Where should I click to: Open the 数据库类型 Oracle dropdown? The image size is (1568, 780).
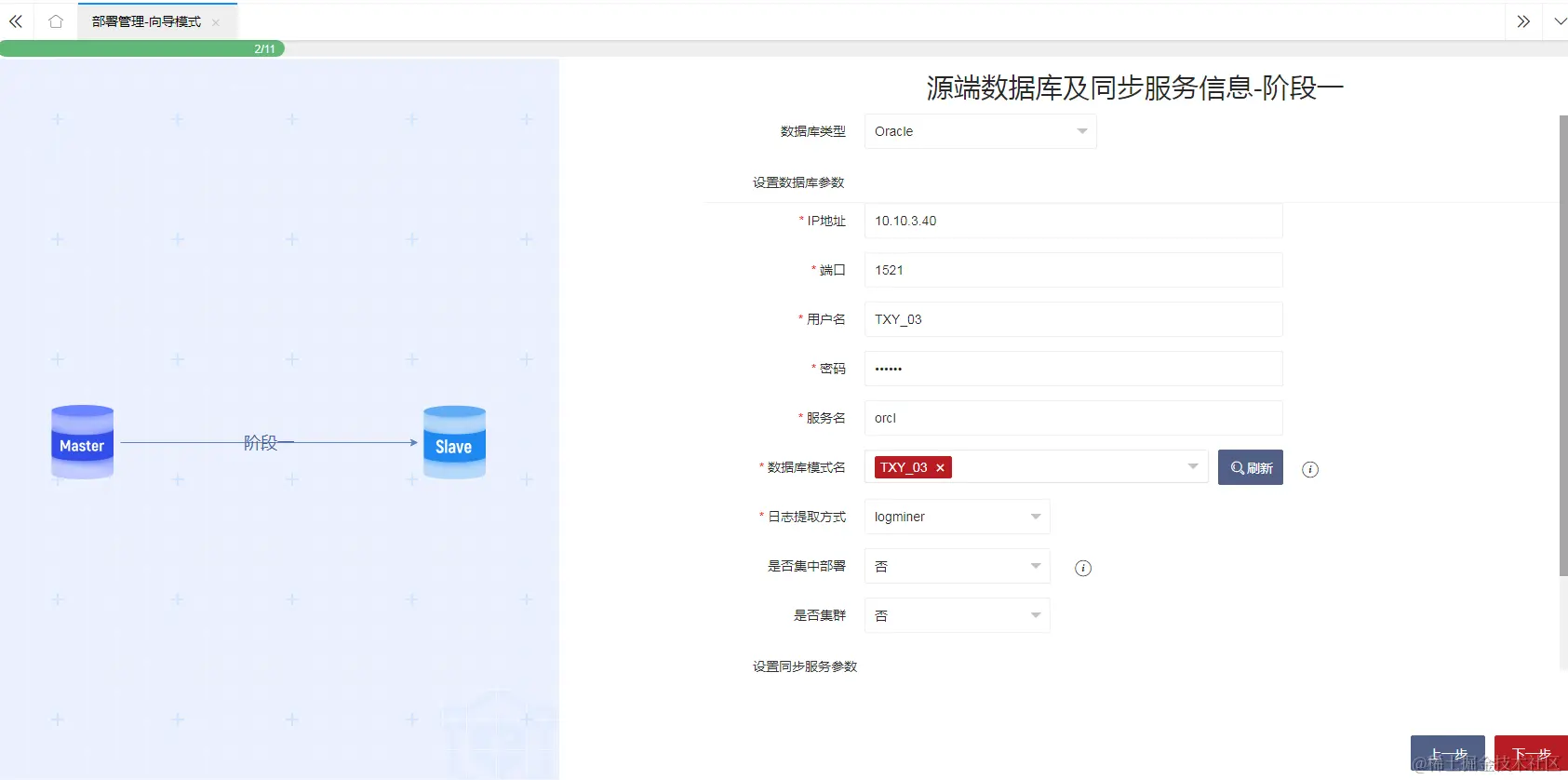(x=980, y=131)
